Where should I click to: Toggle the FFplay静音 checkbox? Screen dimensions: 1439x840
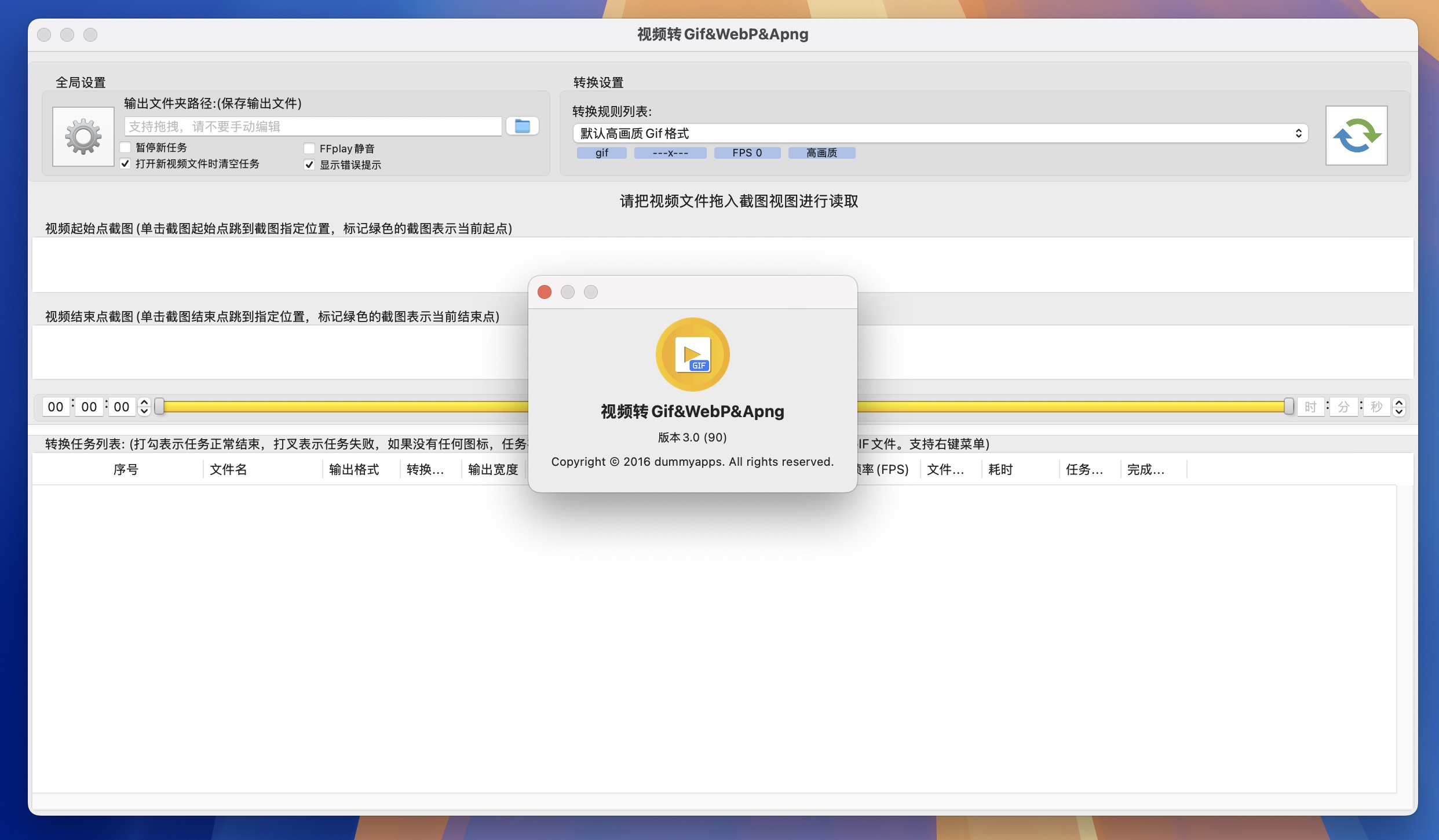click(308, 147)
